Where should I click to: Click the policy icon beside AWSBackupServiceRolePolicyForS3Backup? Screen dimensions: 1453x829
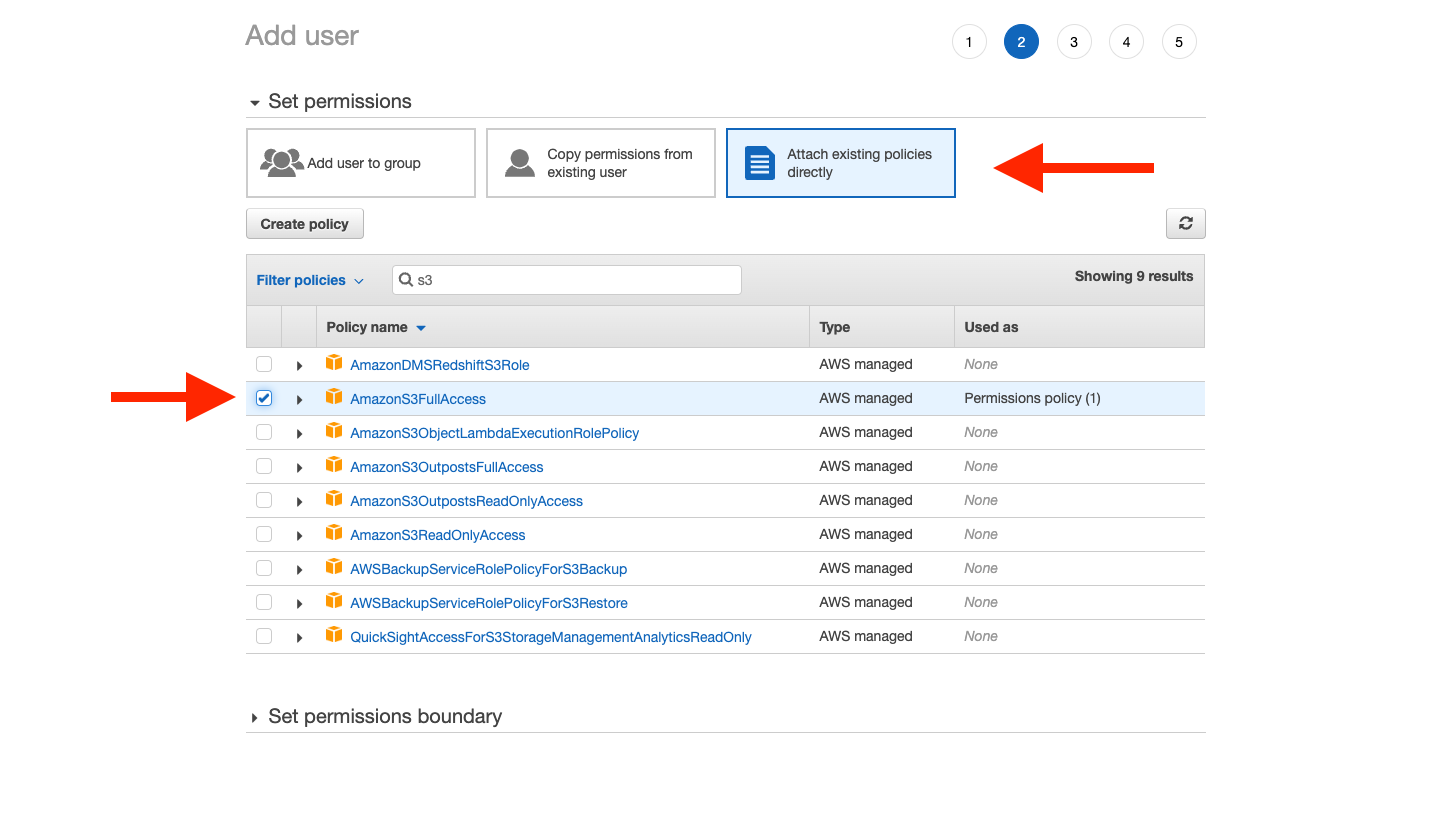pos(334,567)
